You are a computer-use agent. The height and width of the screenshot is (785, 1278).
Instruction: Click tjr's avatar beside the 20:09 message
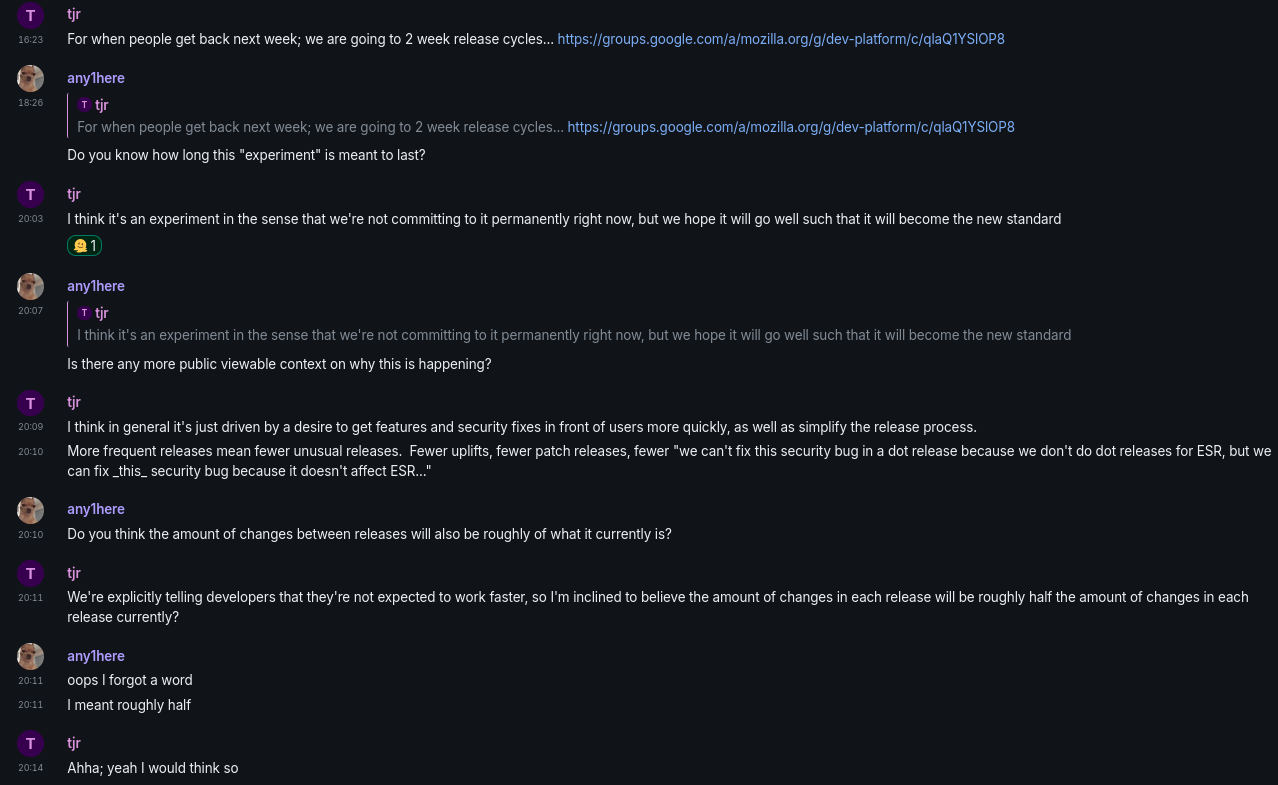30,403
